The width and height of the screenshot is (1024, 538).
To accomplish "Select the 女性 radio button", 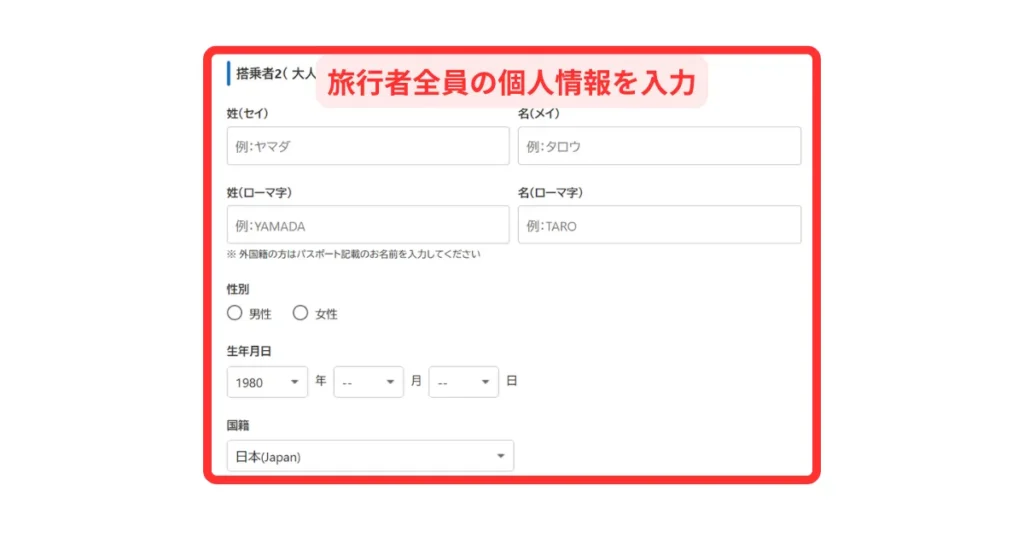I will [x=300, y=313].
